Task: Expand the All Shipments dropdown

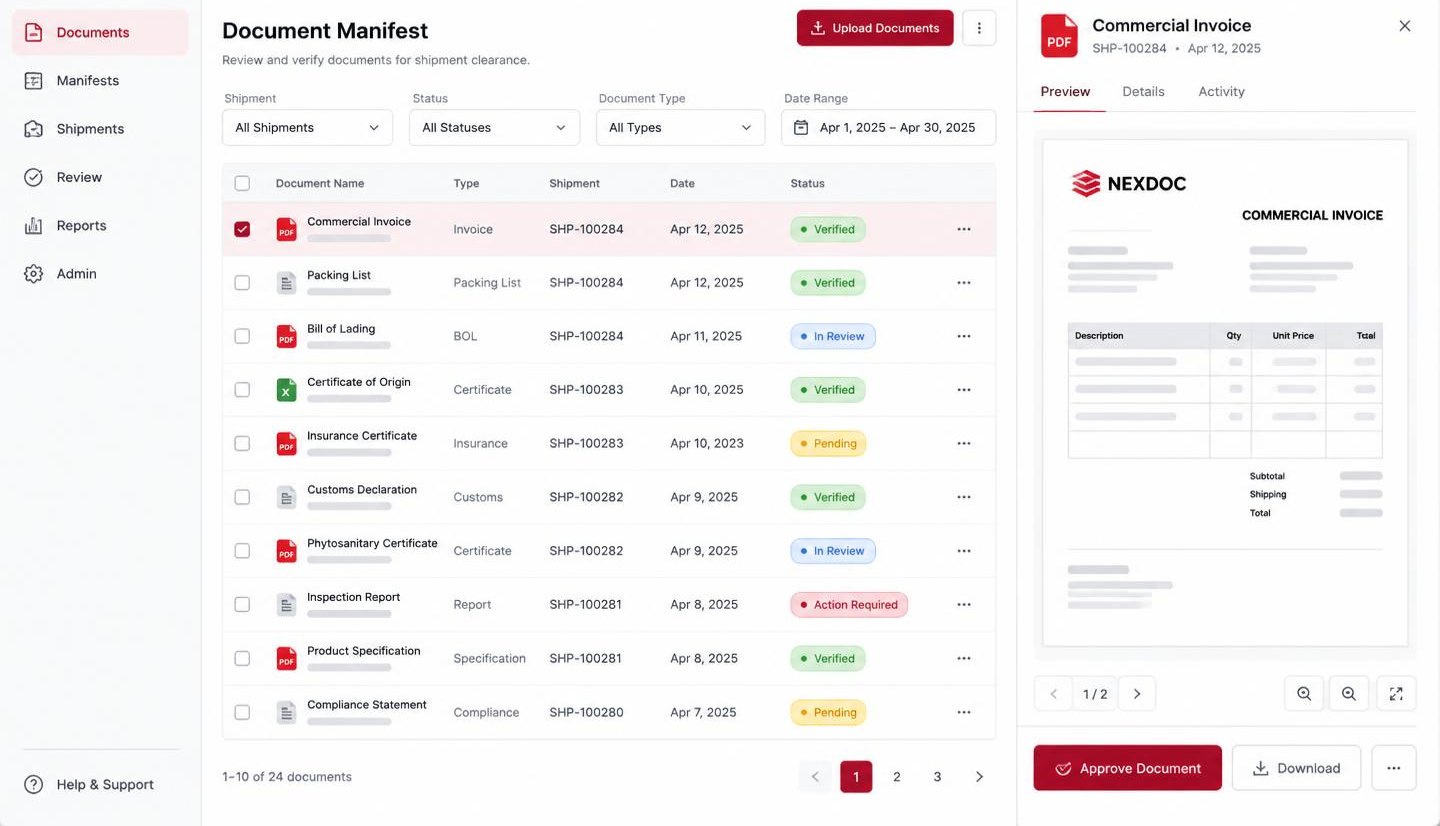Action: tap(307, 127)
